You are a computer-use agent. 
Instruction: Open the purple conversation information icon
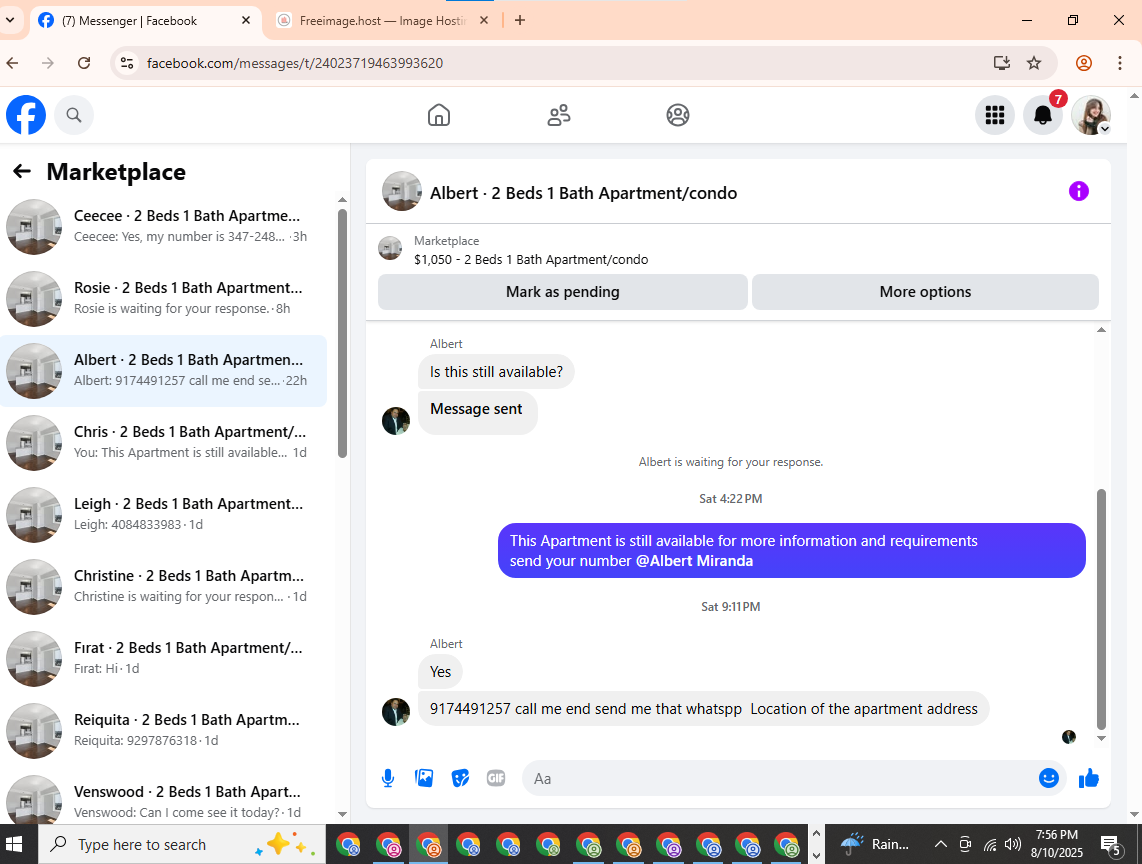point(1079,192)
